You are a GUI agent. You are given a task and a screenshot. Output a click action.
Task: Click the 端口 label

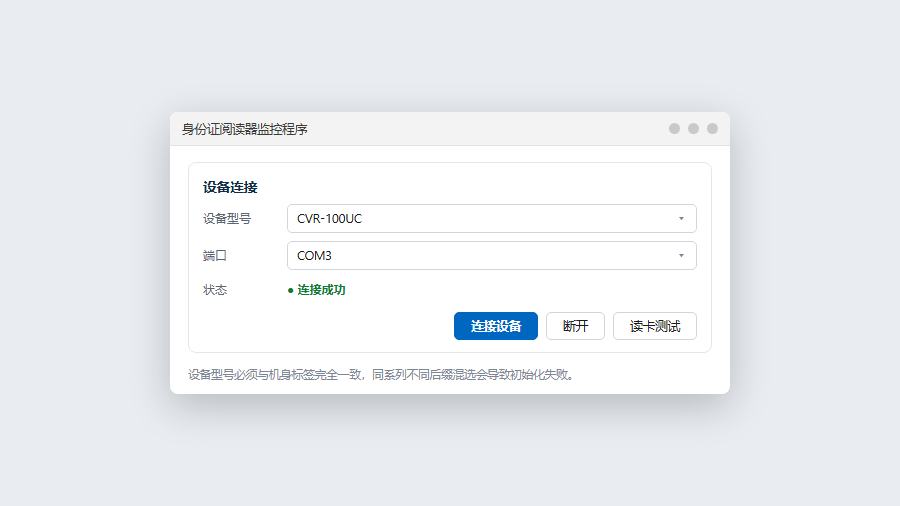[x=215, y=256]
